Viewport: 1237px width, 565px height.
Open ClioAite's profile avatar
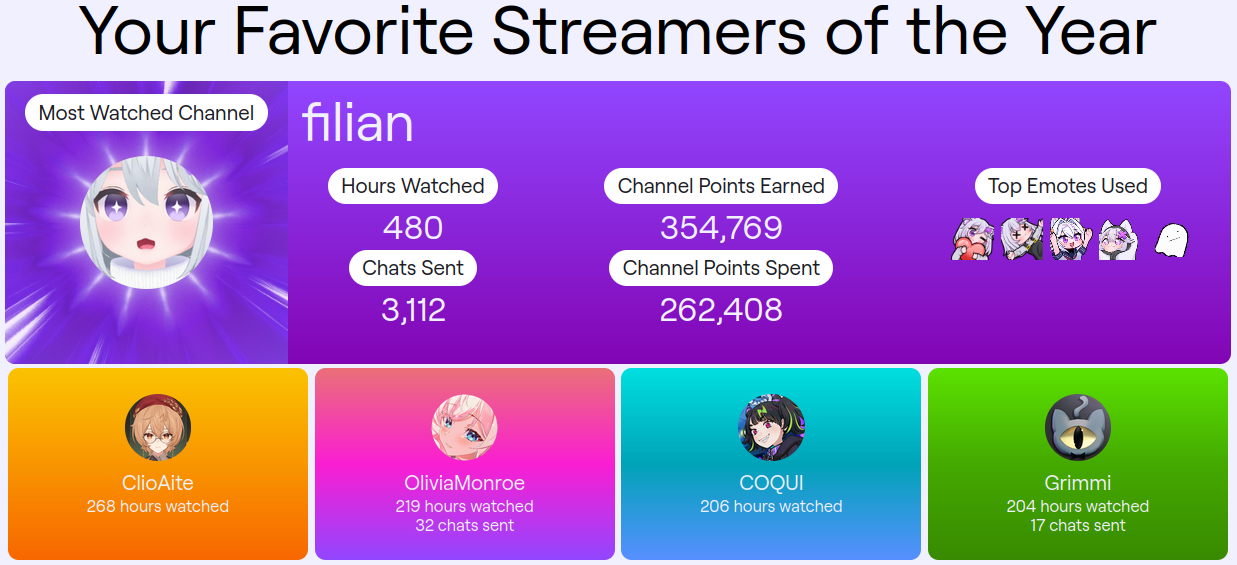point(158,427)
